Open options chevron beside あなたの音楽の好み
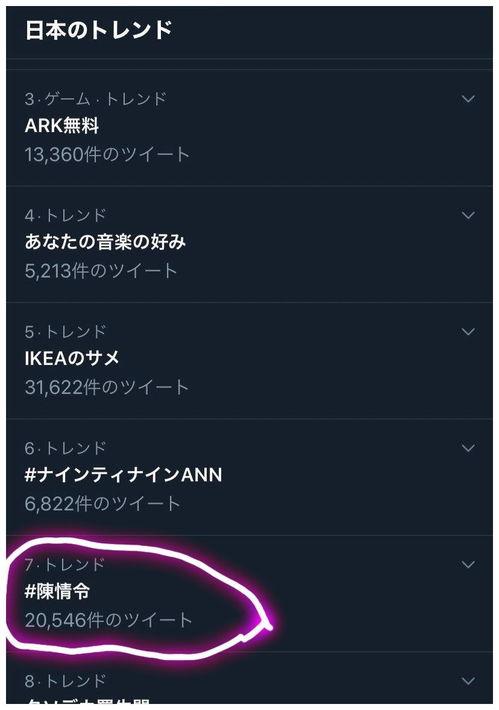The image size is (499, 710). (468, 215)
